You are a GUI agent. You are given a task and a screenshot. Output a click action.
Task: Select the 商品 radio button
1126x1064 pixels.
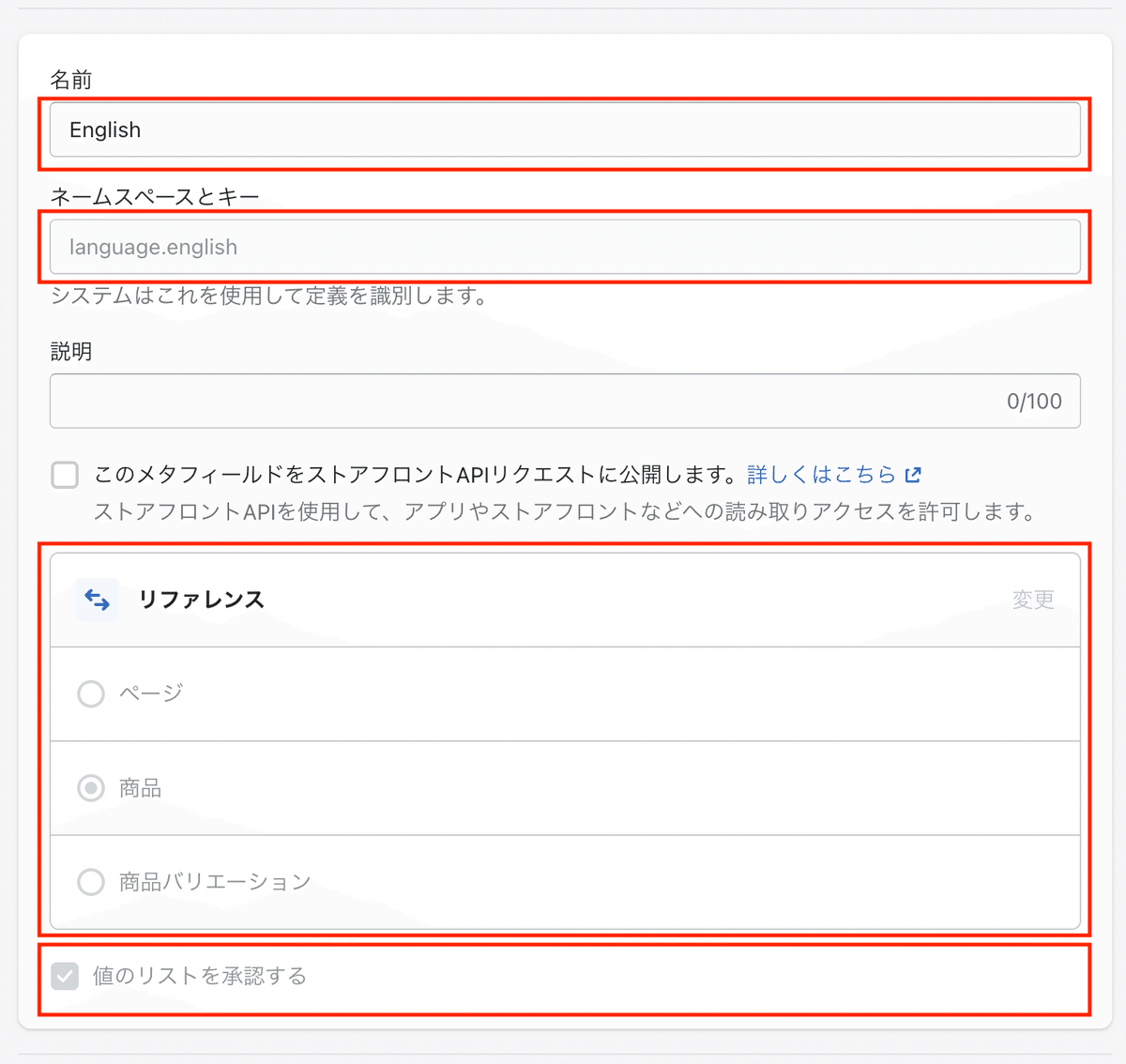point(91,788)
